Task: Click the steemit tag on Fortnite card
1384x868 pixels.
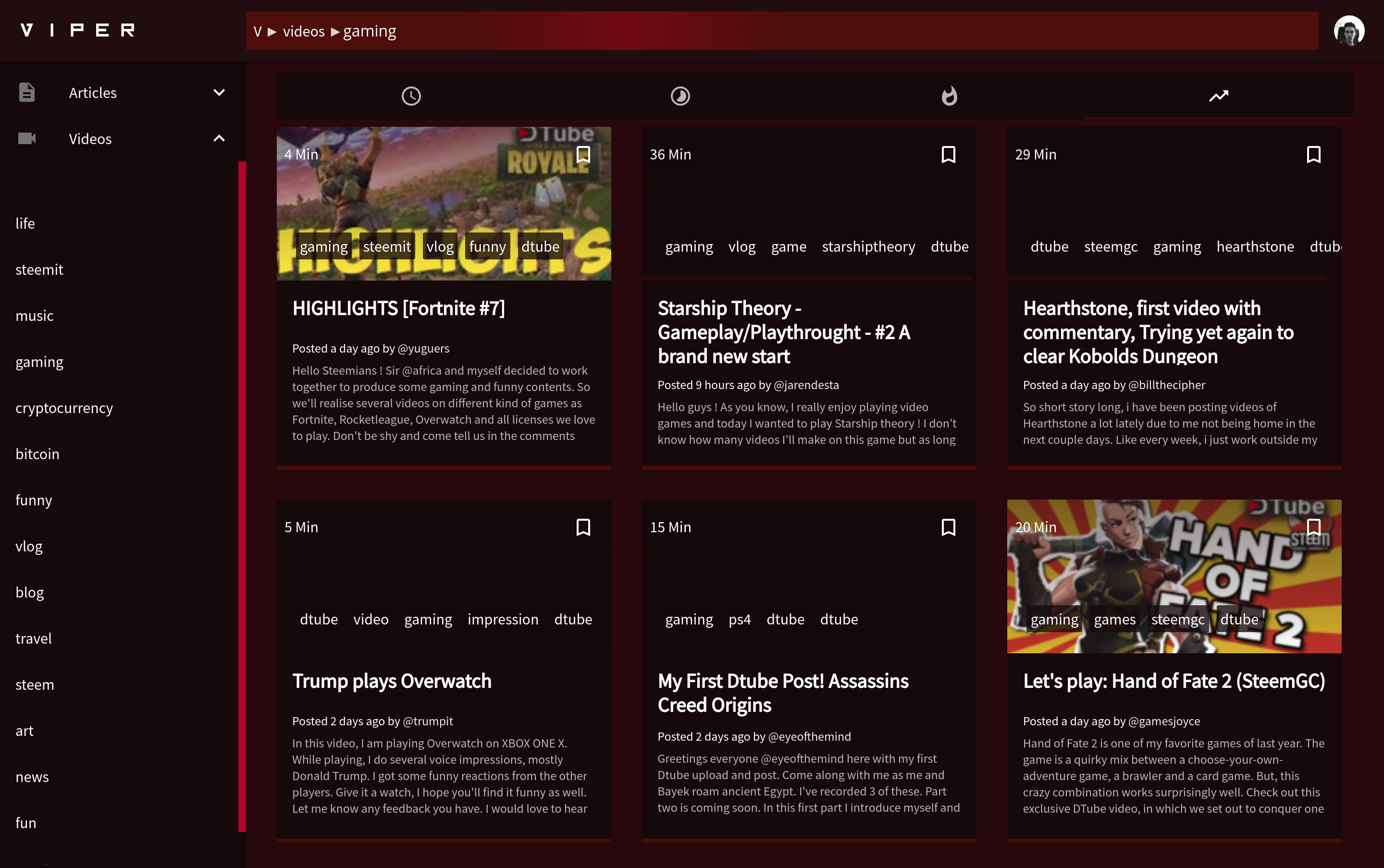Action: [x=386, y=247]
